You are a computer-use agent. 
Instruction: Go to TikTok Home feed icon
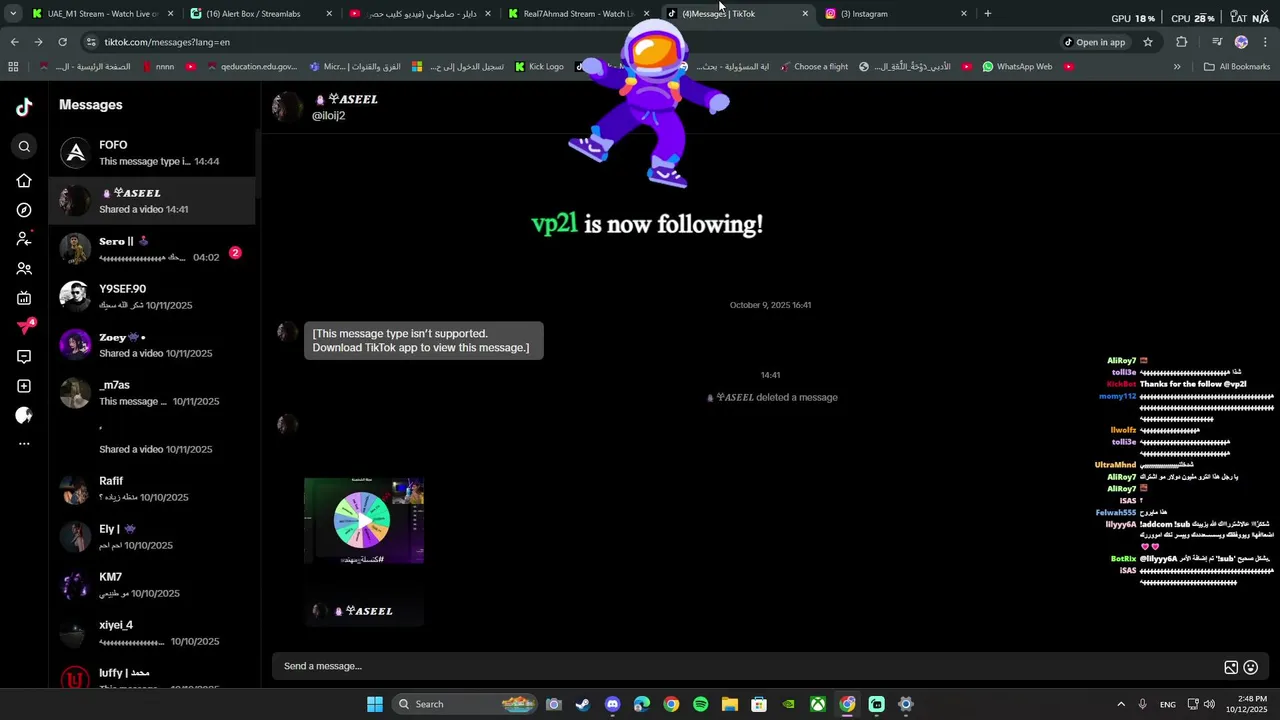24,181
